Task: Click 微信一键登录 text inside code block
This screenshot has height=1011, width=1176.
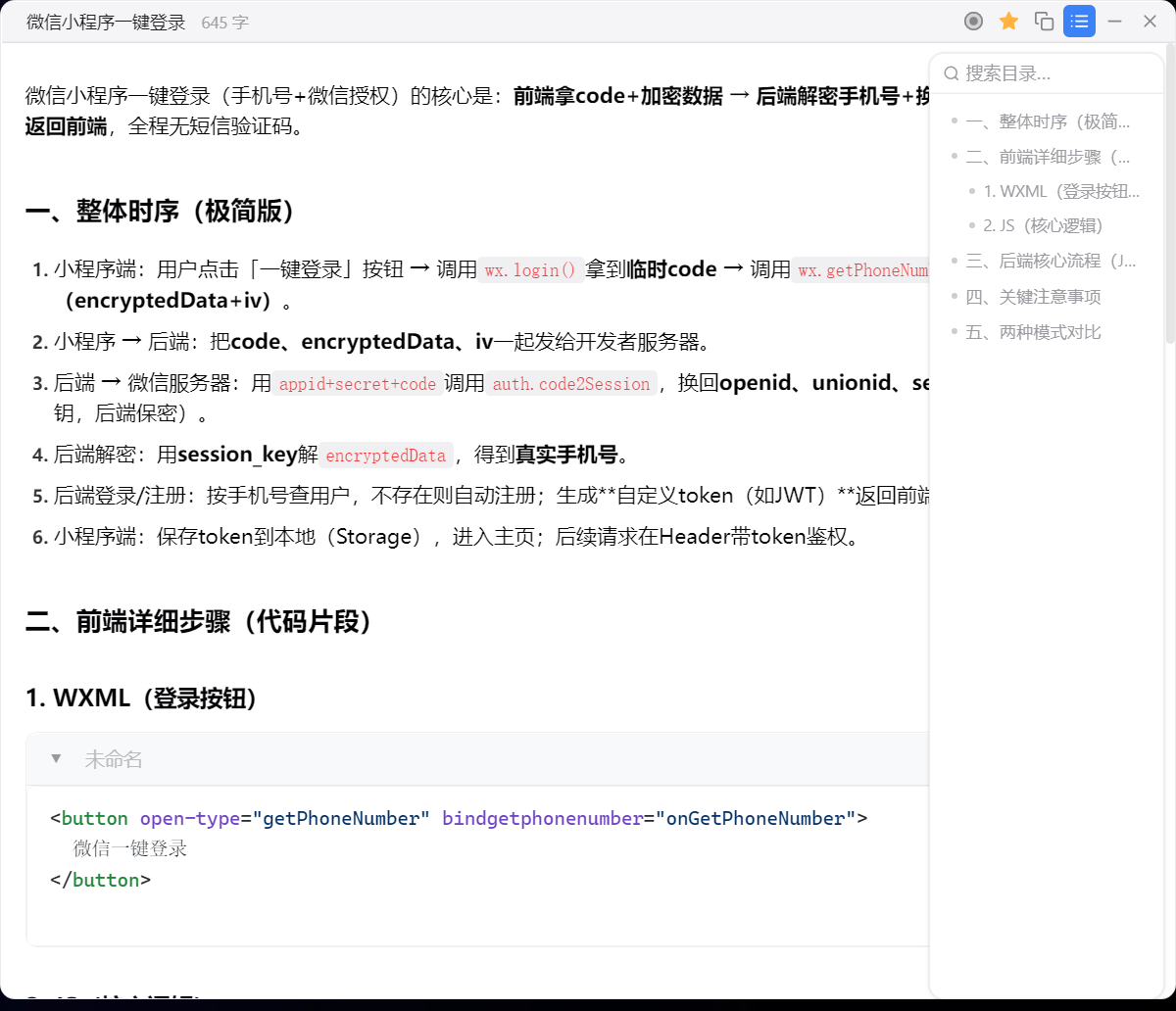Action: [x=129, y=848]
